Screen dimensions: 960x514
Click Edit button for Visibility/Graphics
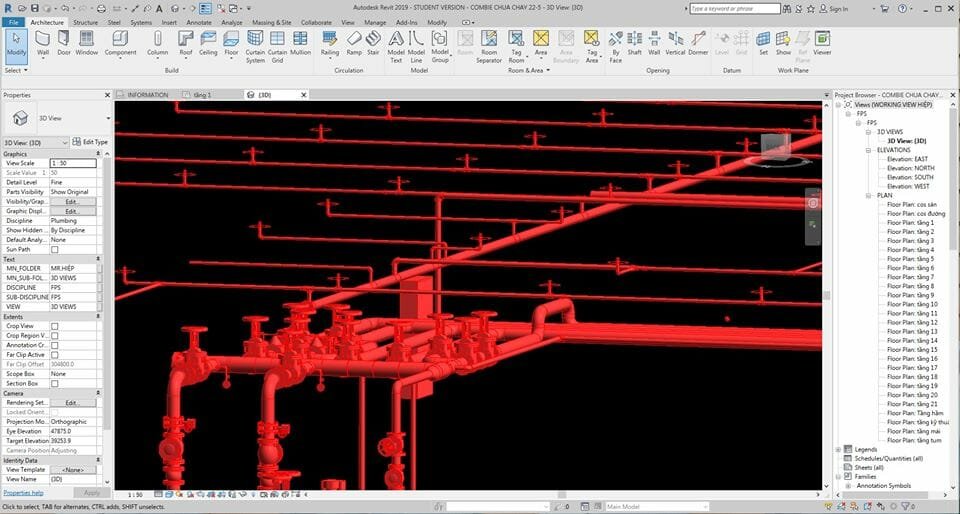tap(72, 201)
